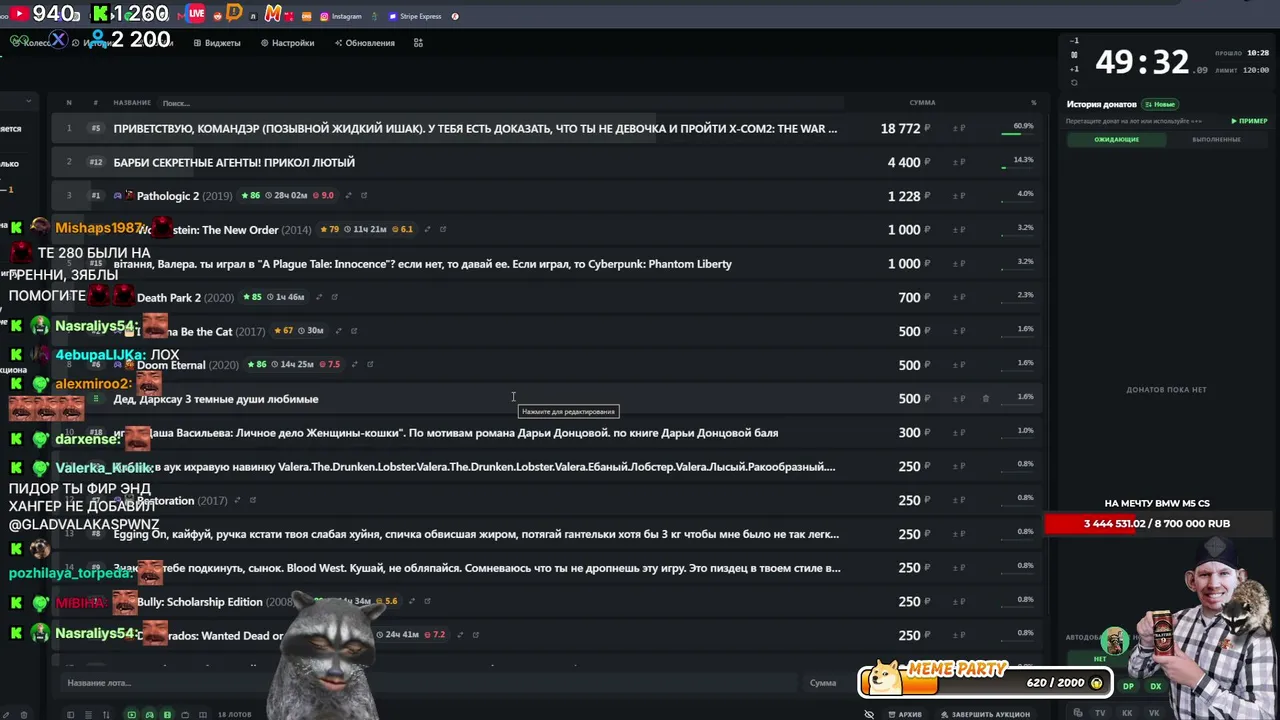Click the TV integration label

(1100, 713)
